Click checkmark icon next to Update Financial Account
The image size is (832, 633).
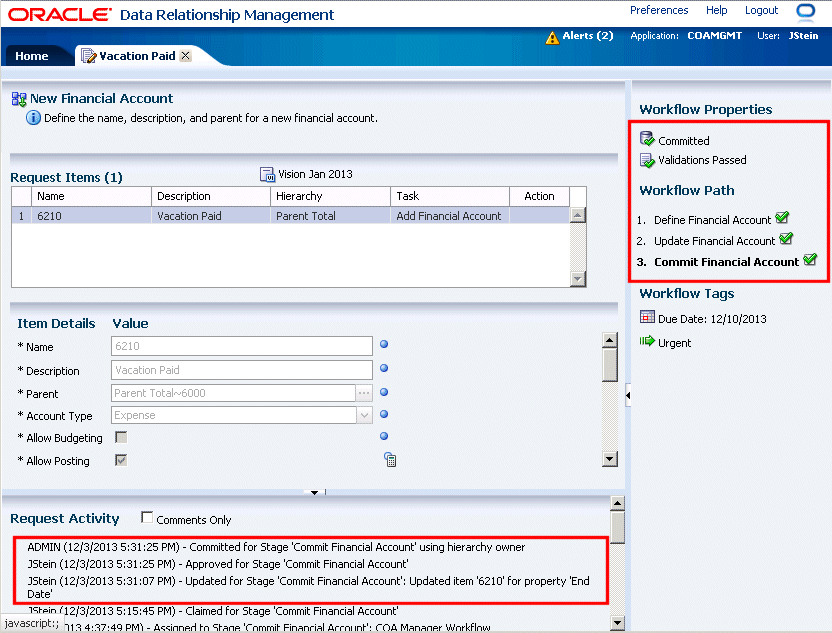[x=786, y=238]
